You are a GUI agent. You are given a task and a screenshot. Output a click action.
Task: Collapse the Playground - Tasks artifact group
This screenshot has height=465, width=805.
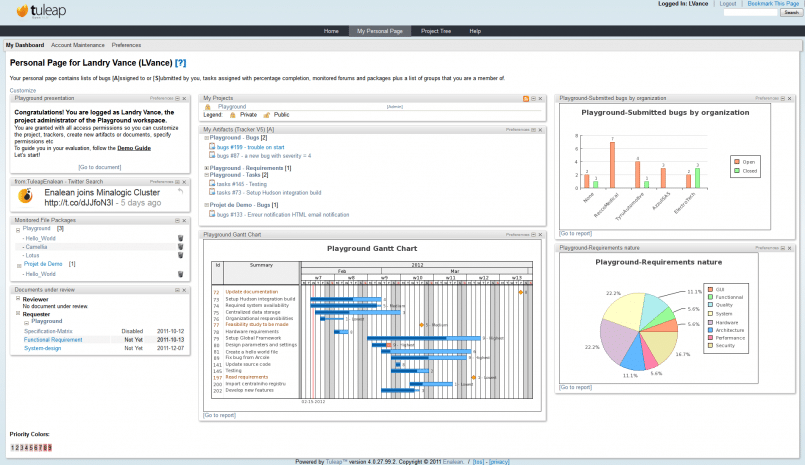(206, 175)
